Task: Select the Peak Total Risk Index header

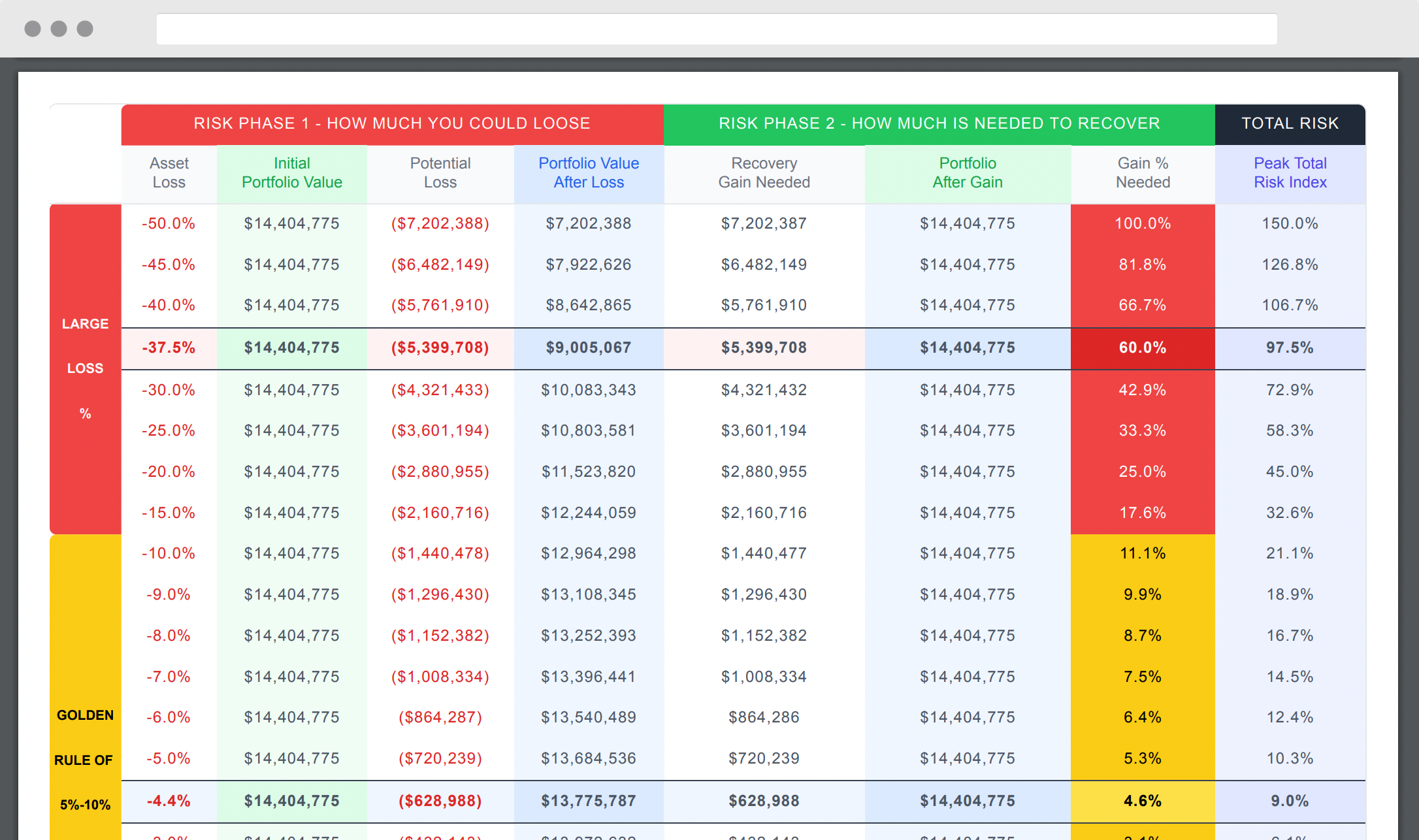Action: pos(1290,173)
